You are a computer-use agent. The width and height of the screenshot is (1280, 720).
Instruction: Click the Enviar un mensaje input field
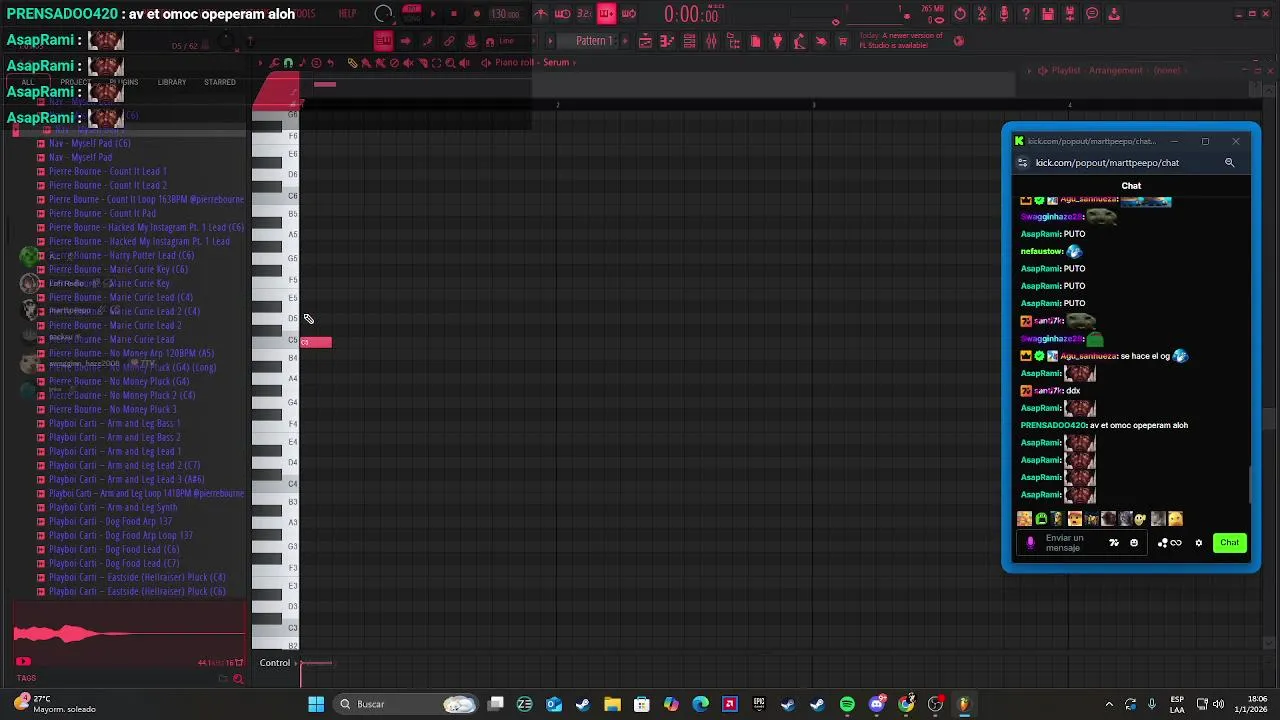point(1081,542)
